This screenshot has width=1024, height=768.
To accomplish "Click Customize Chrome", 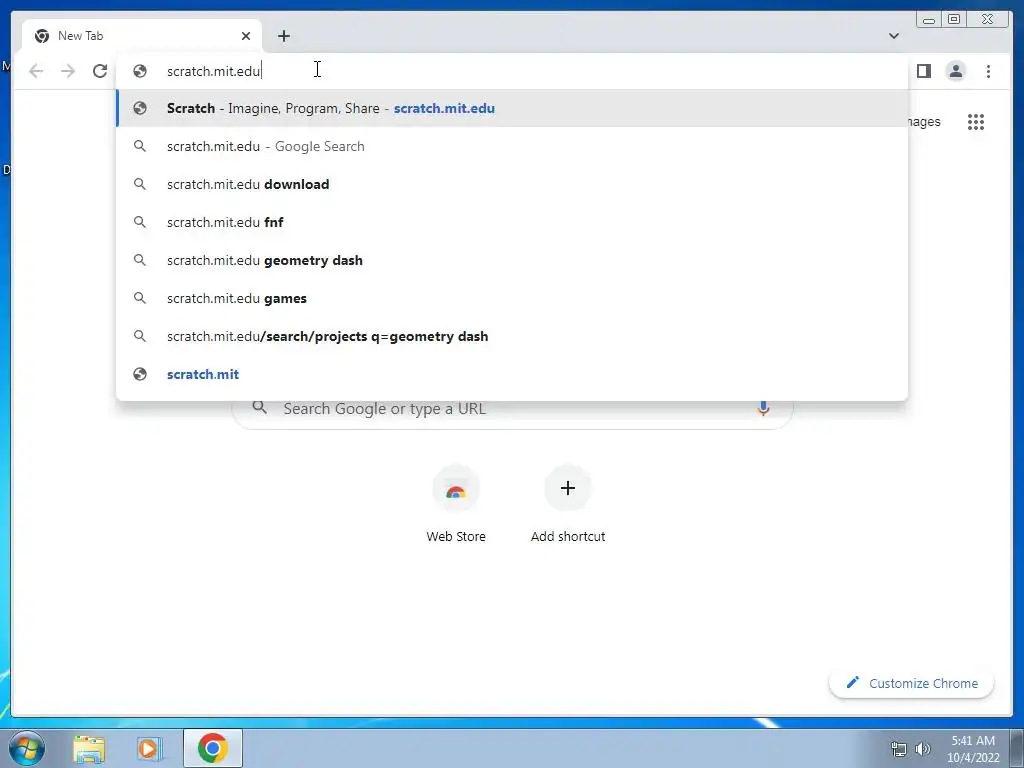I will pos(912,683).
